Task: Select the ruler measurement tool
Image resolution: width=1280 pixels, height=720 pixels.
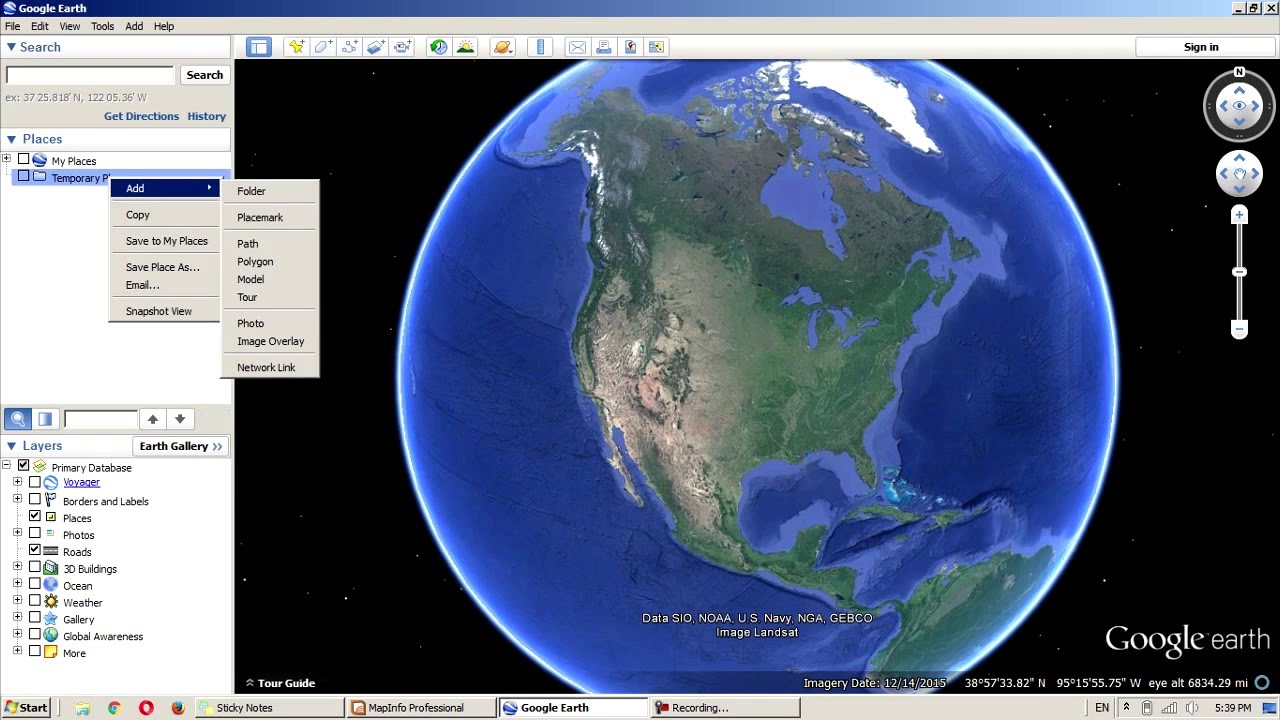Action: 540,47
